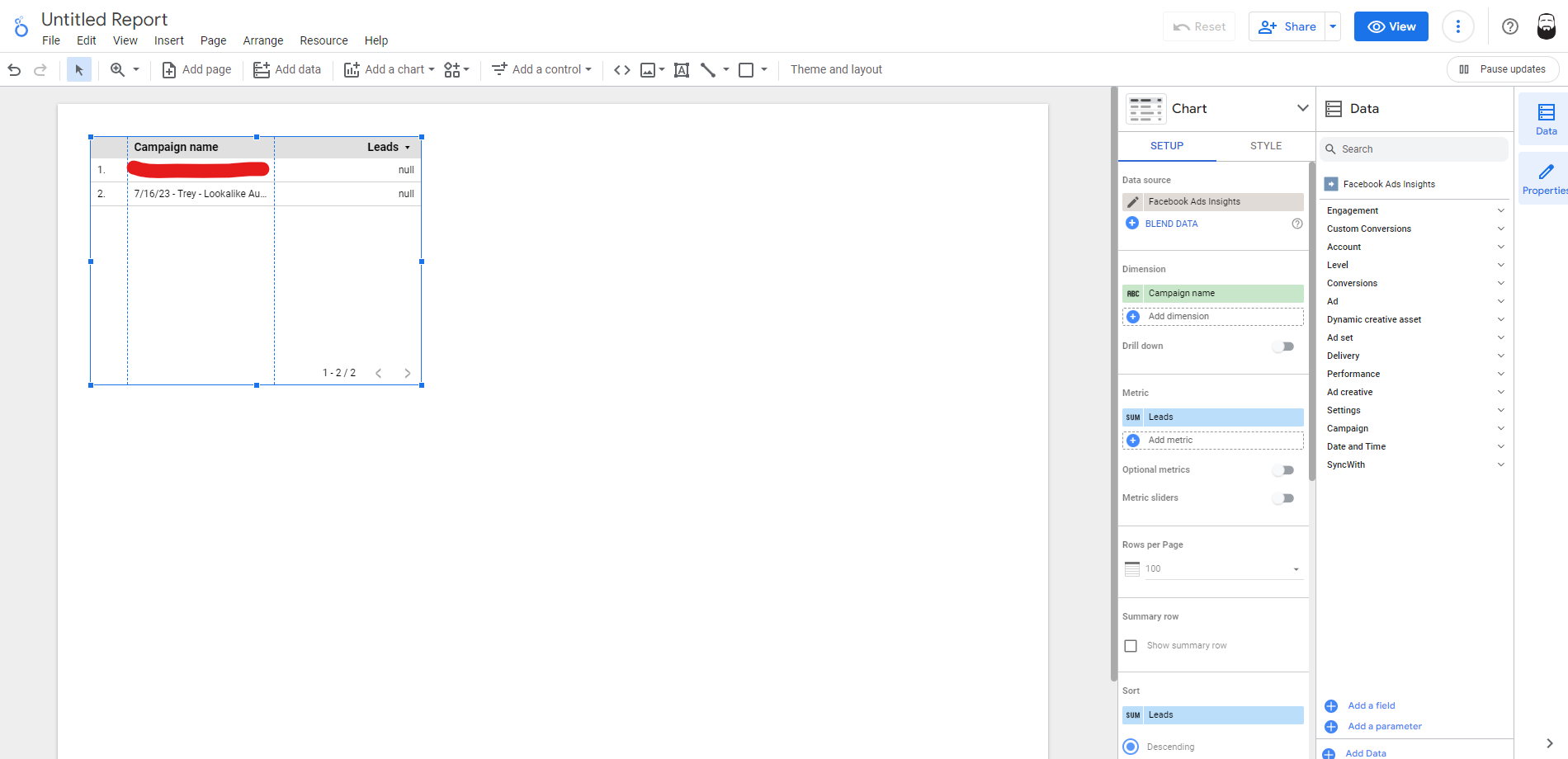Image resolution: width=1568 pixels, height=759 pixels.
Task: Click the undo arrow icon
Action: pos(14,70)
